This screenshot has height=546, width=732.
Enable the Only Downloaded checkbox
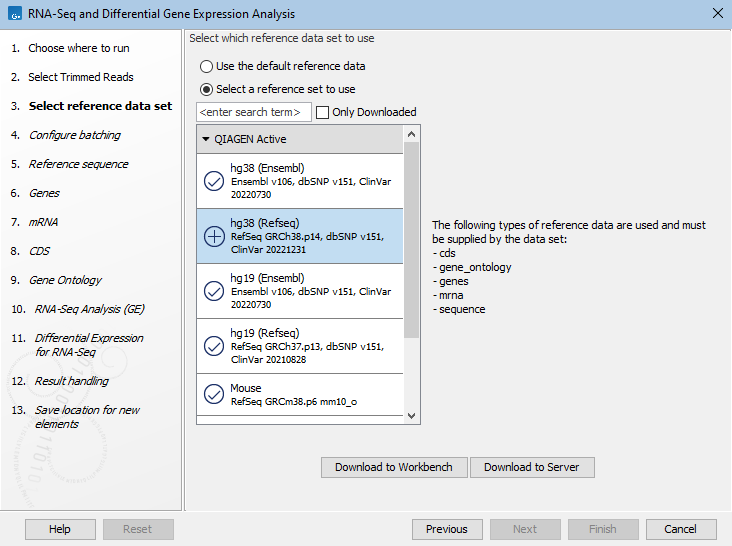323,112
